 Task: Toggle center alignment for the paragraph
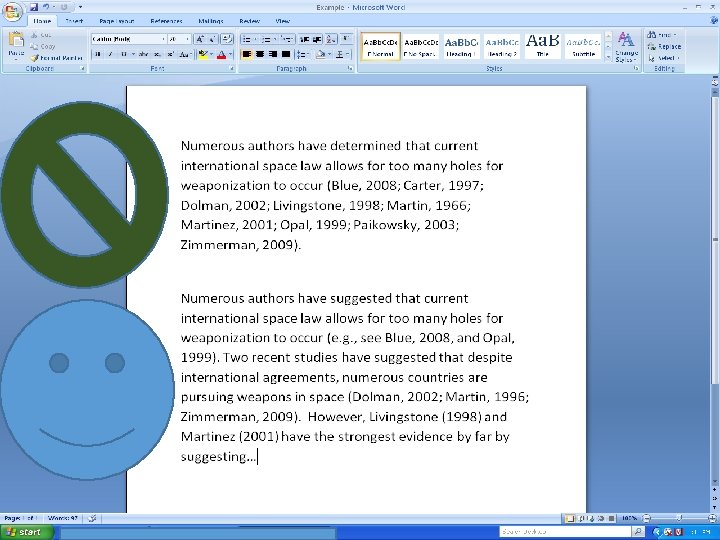coord(260,55)
